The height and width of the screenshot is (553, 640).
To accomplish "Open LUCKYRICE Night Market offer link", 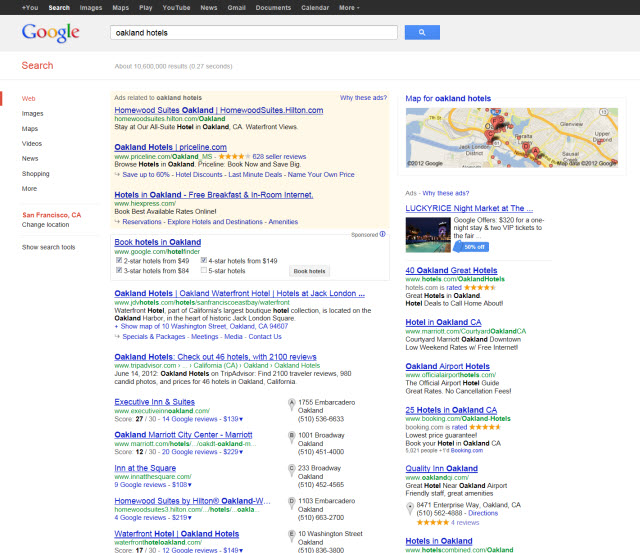I will click(x=469, y=209).
